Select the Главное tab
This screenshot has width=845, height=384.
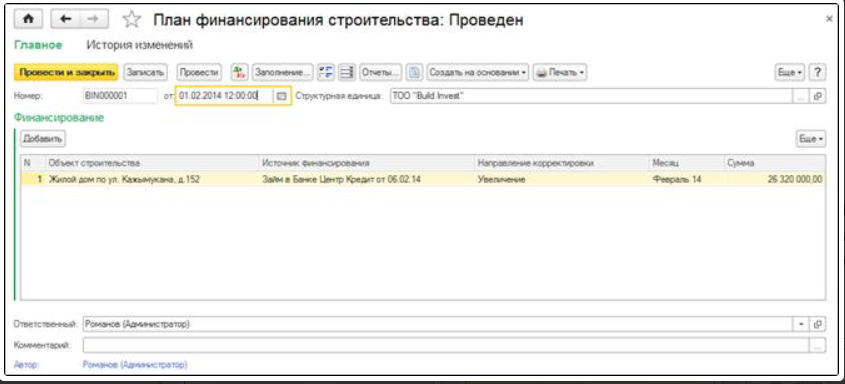coord(38,45)
